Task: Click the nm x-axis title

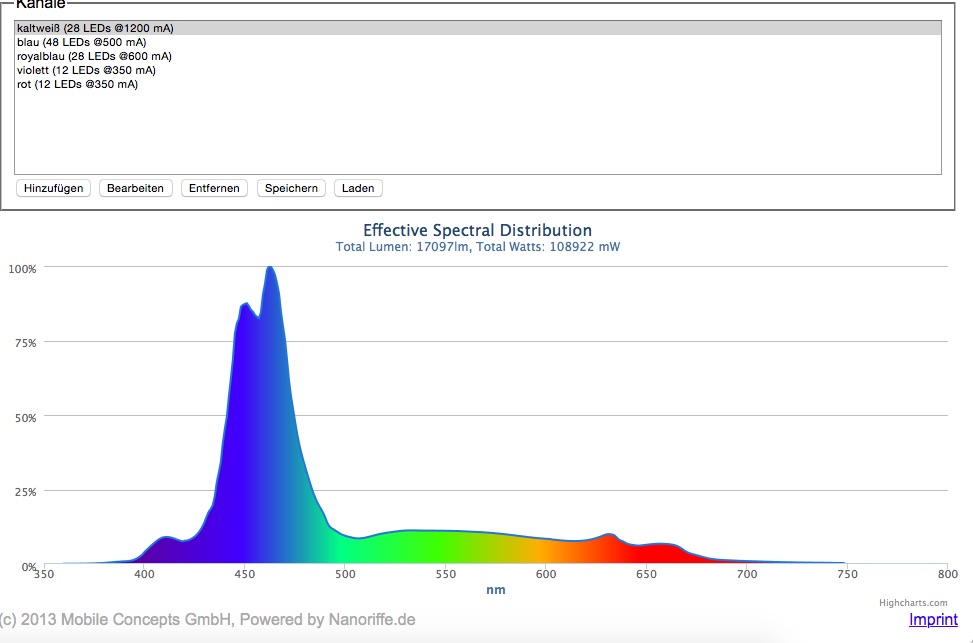Action: tap(495, 590)
